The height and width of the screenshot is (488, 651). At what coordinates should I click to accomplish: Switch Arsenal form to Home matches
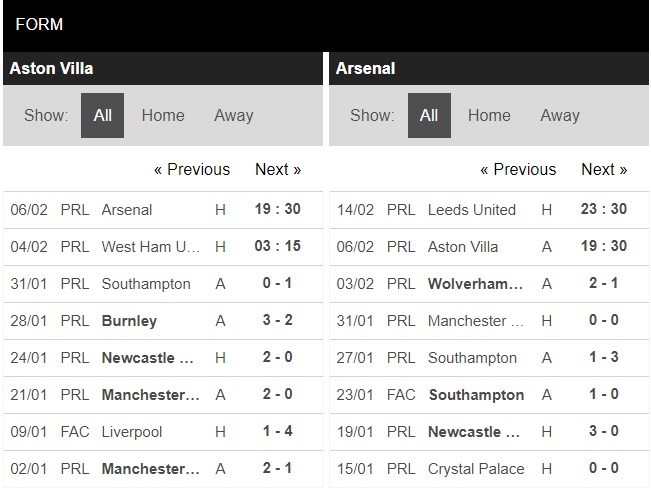489,115
